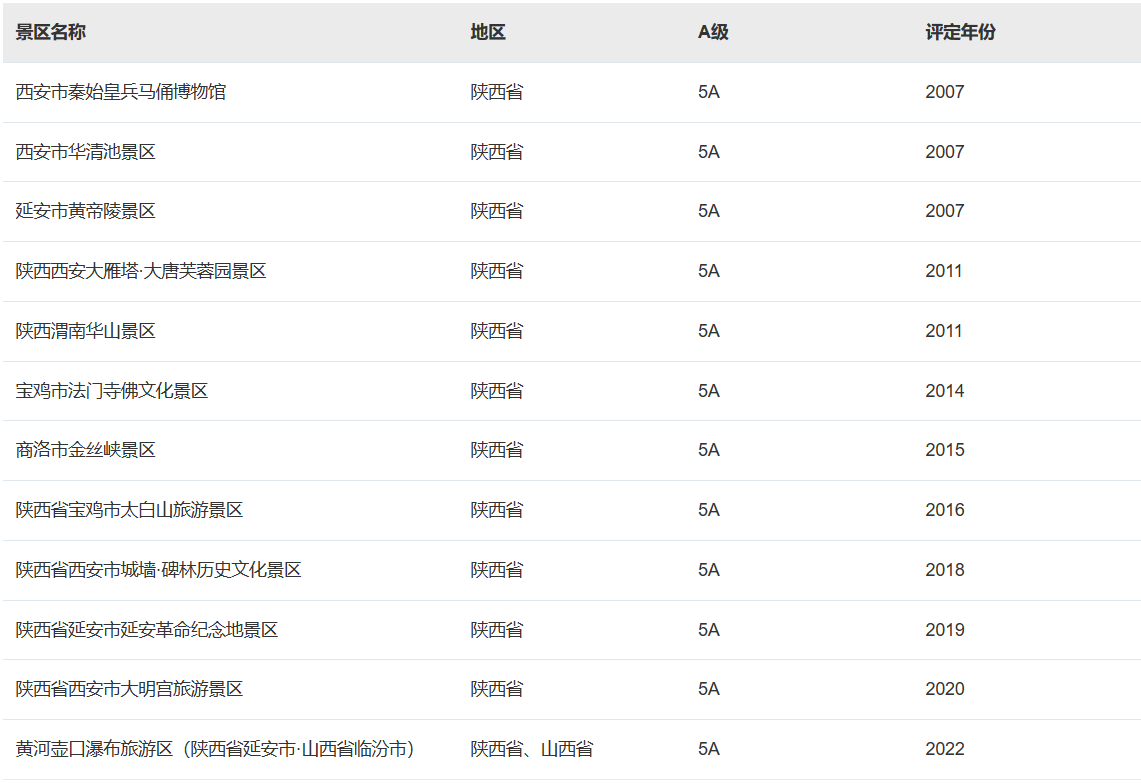Click the A级 column header
Viewport: 1141px width, 783px height.
tap(713, 32)
